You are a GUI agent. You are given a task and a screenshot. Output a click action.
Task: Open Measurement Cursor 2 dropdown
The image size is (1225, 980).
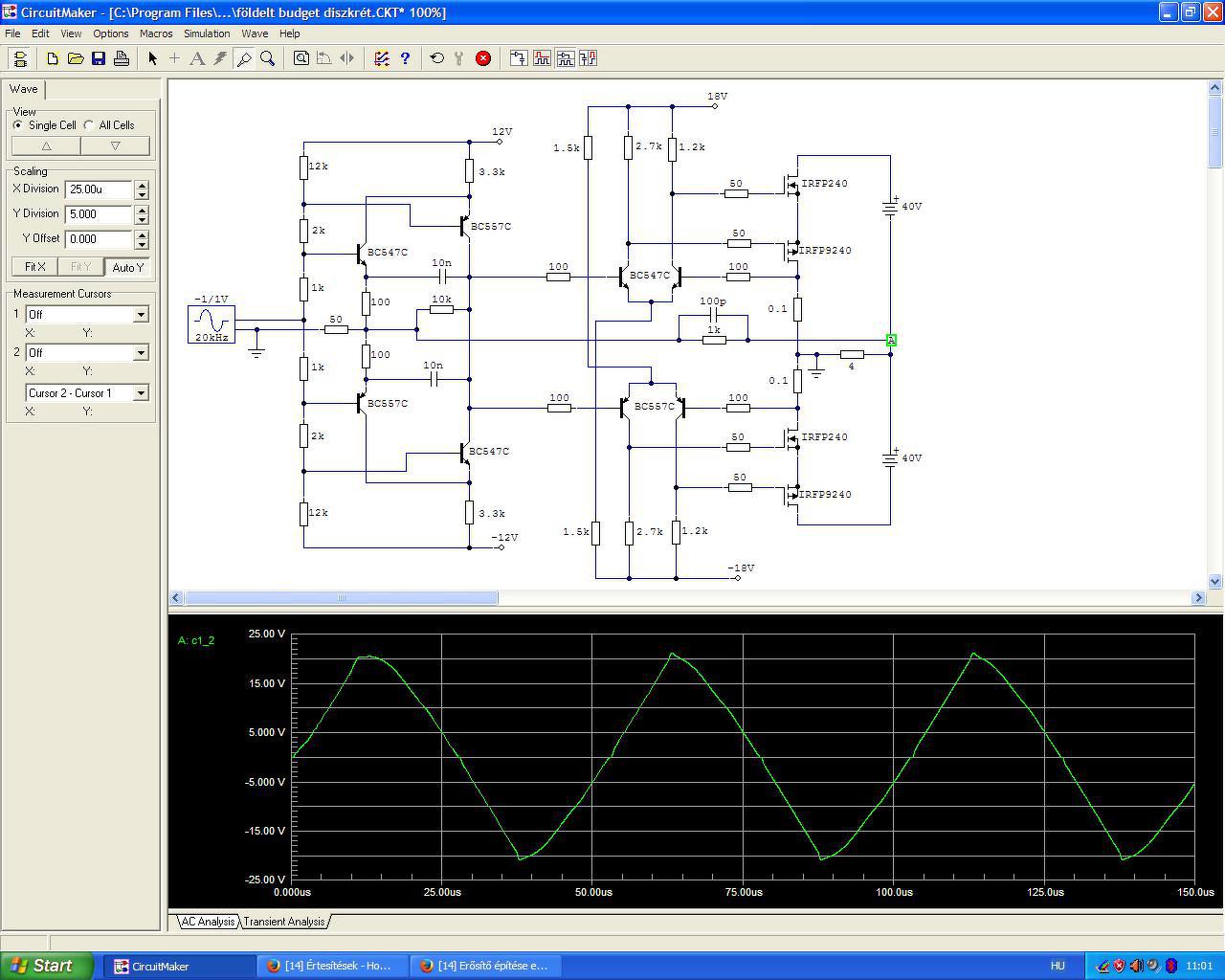click(141, 353)
